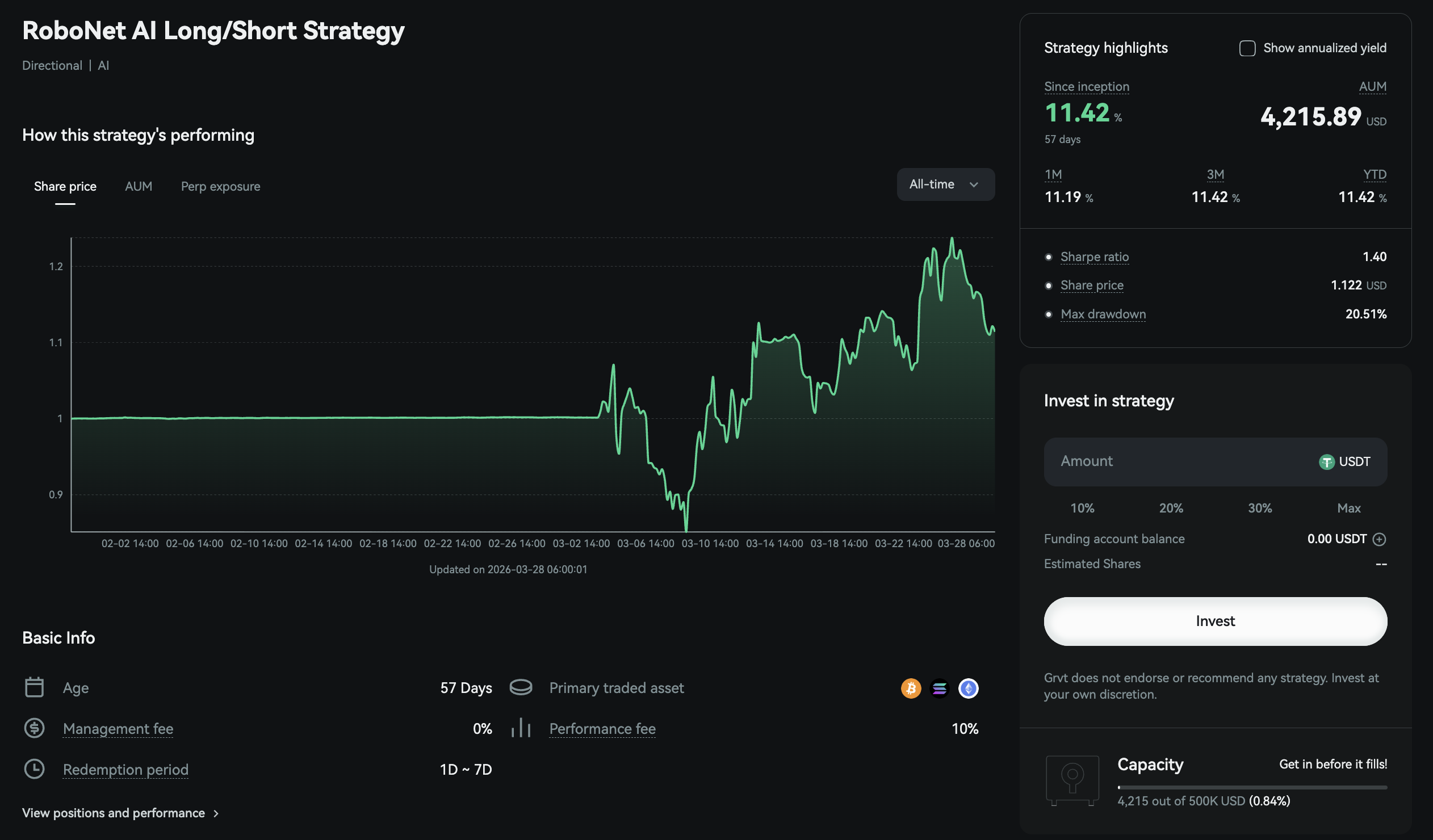
Task: Switch to the Perp exposure tab
Action: 220,186
